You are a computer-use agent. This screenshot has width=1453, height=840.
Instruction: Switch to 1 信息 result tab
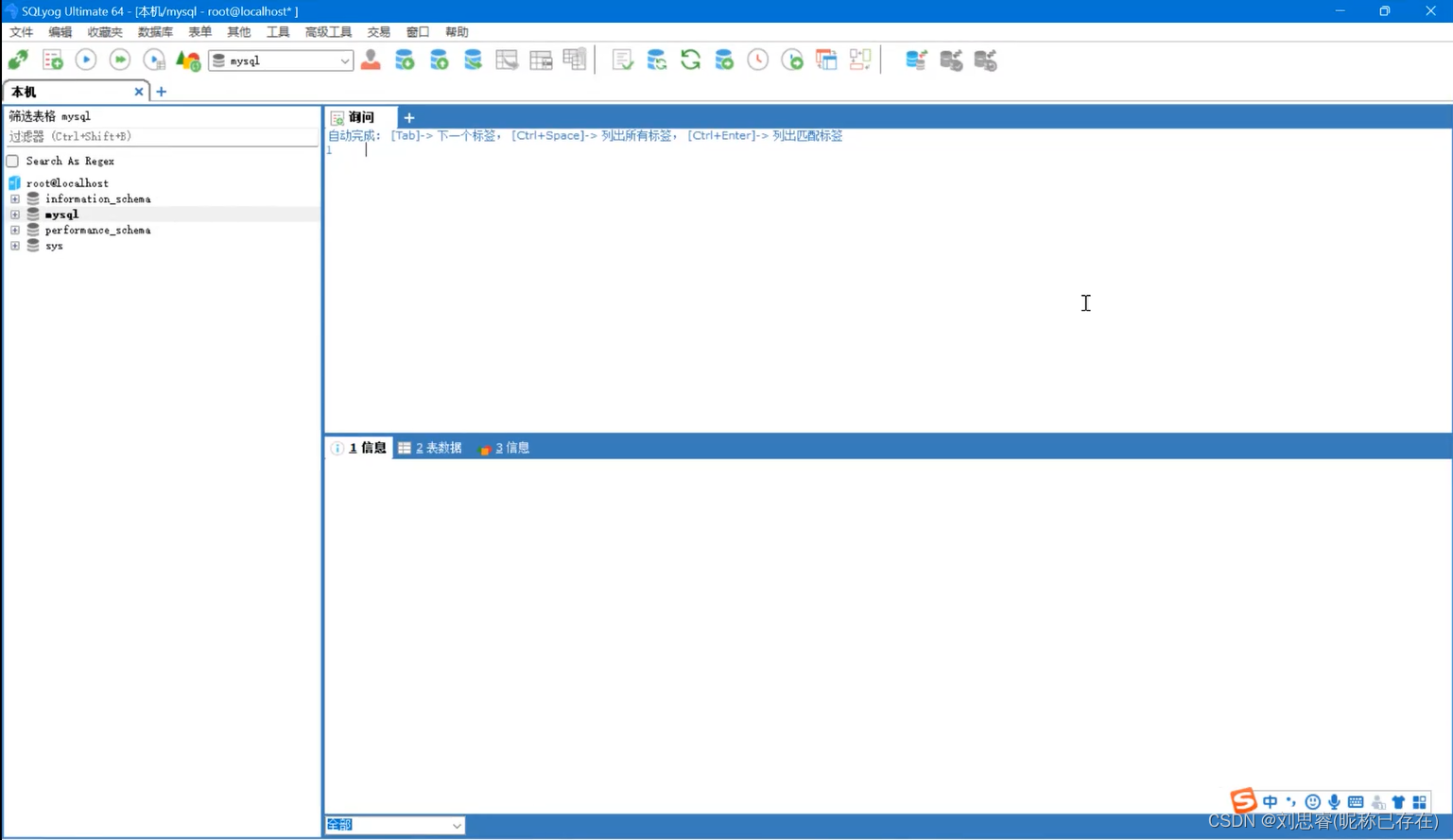tap(359, 448)
